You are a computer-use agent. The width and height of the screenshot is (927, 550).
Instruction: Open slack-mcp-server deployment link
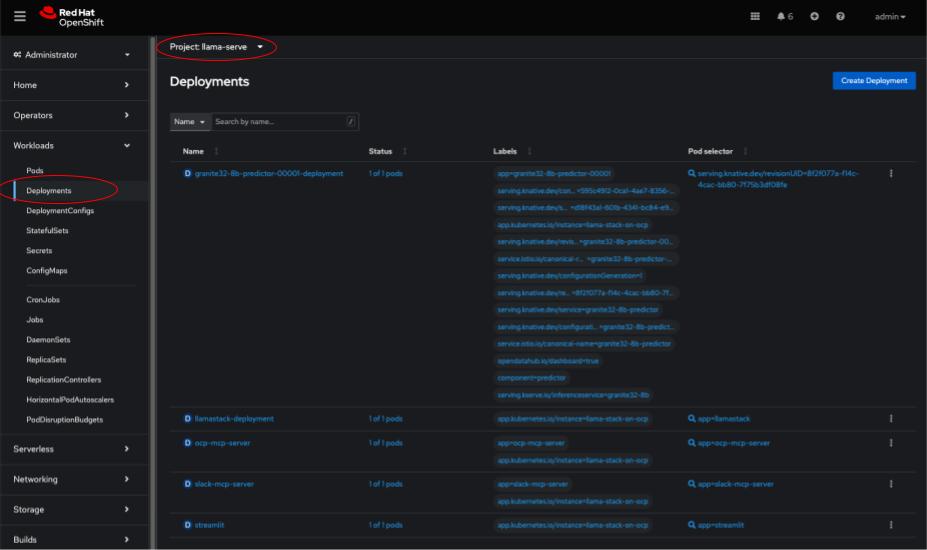click(x=224, y=484)
